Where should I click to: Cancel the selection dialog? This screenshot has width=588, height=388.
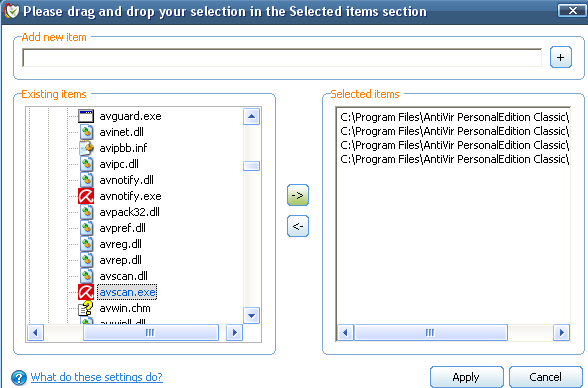[545, 377]
